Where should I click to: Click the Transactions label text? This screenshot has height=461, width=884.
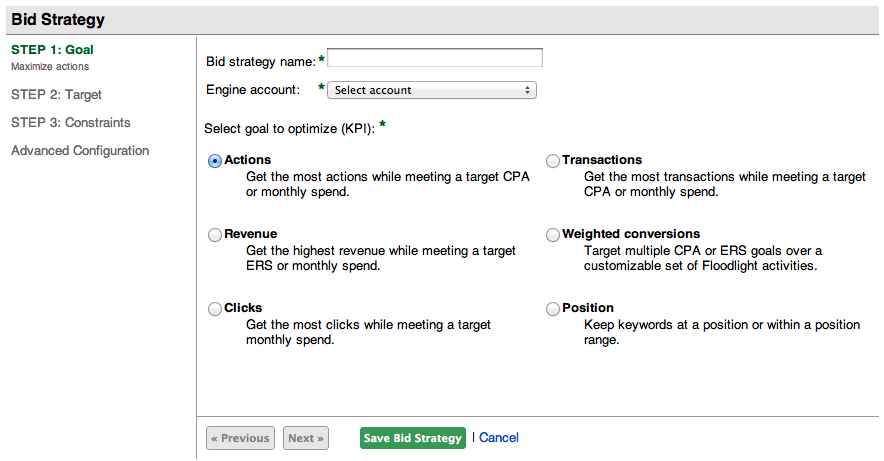602,160
